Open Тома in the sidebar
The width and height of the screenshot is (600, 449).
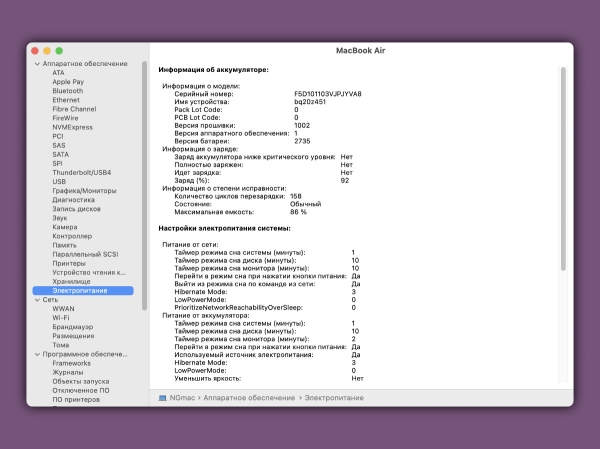point(60,345)
